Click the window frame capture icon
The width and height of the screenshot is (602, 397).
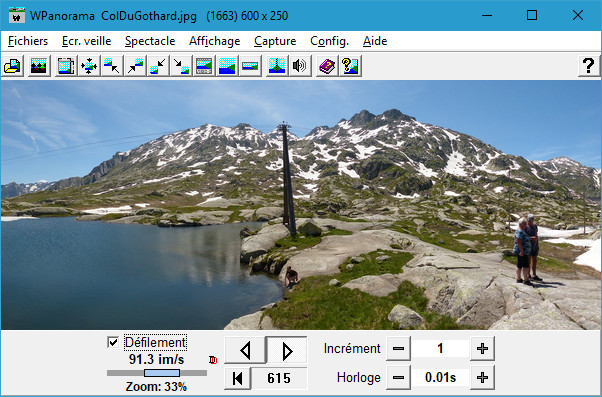pos(66,66)
